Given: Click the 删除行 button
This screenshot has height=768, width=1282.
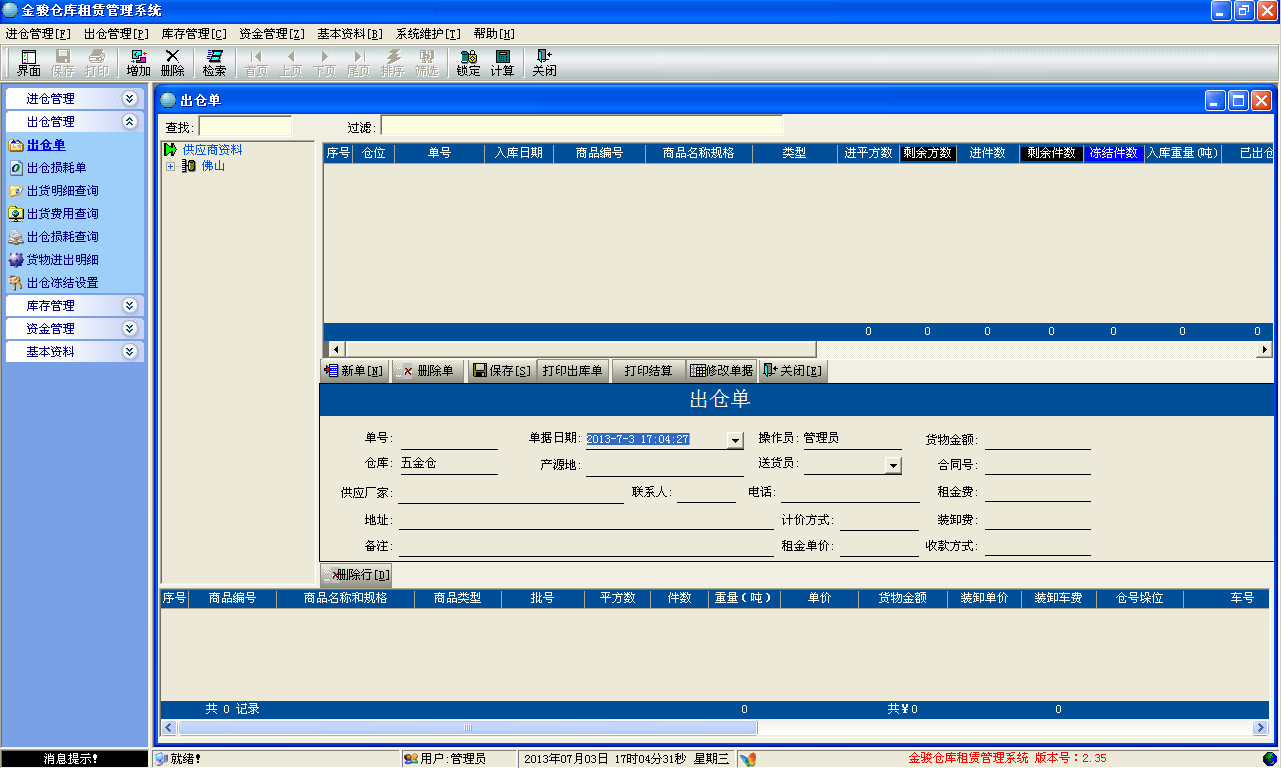Looking at the screenshot, I should tap(356, 575).
